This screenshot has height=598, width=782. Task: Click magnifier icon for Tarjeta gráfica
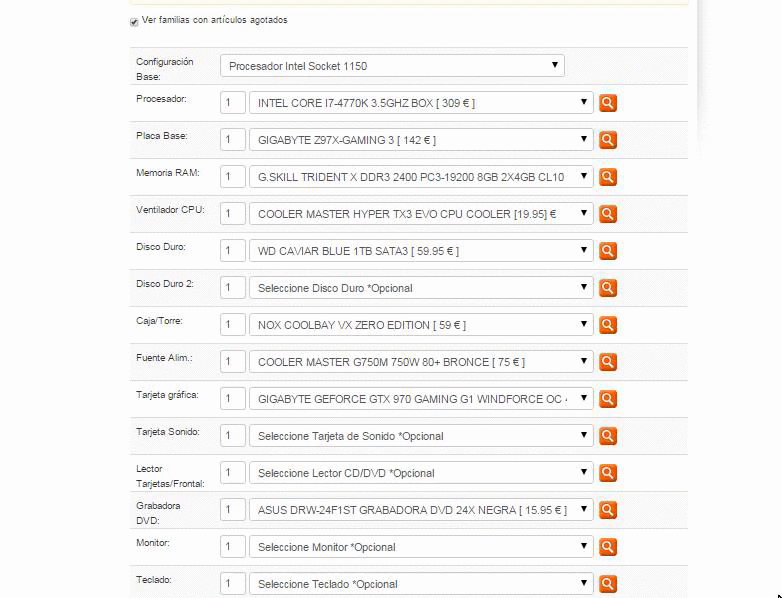pyautogui.click(x=607, y=399)
